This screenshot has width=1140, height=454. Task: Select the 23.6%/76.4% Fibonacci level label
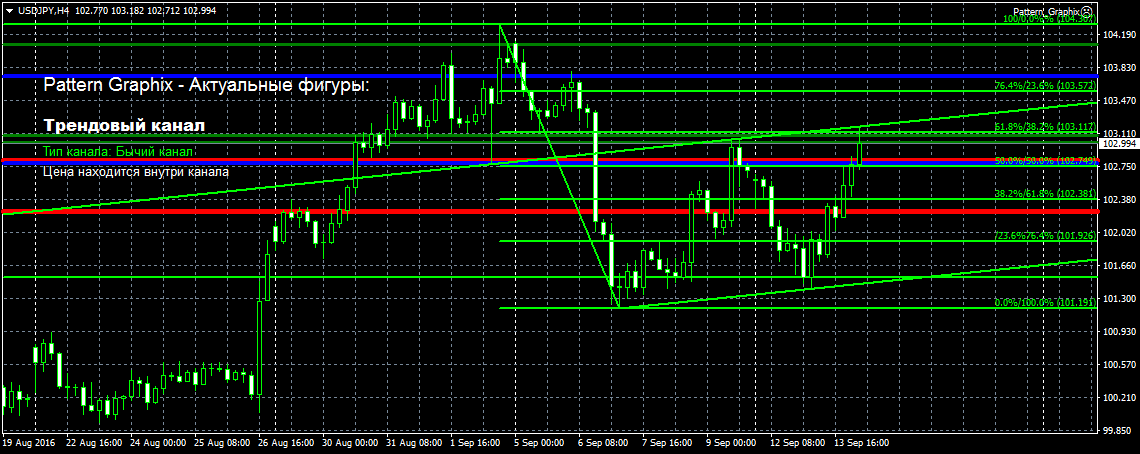pyautogui.click(x=1043, y=236)
